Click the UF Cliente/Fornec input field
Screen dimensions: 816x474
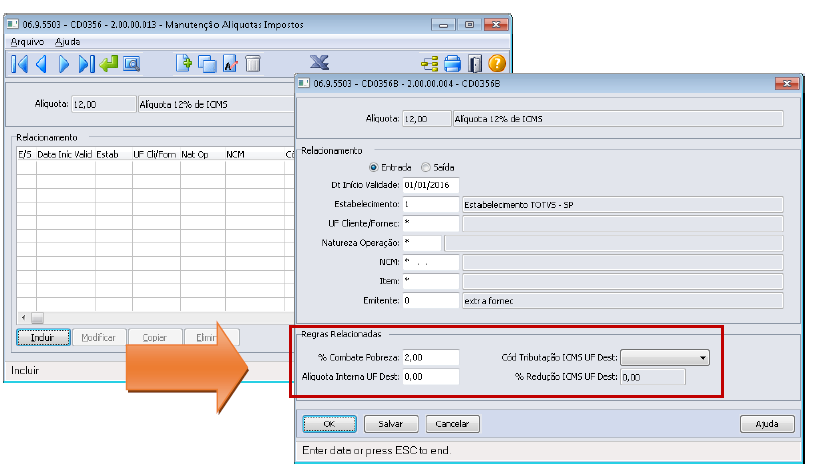431,223
